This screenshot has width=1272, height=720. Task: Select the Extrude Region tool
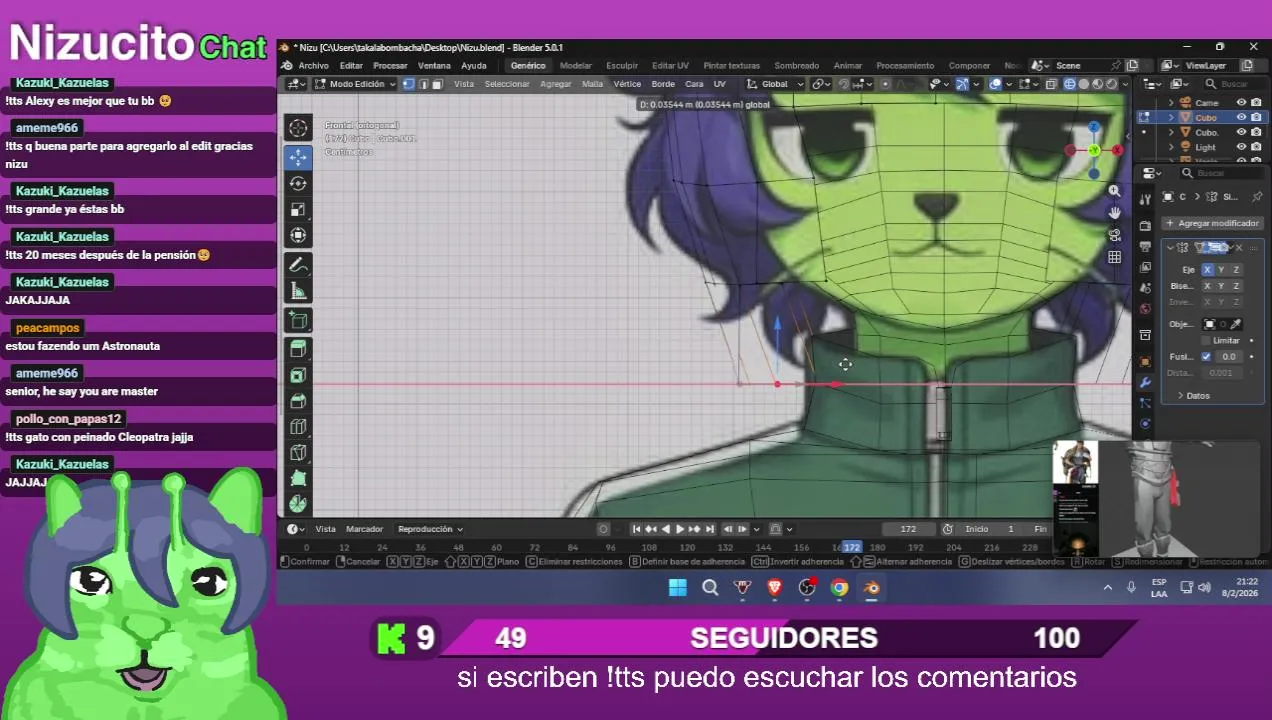click(297, 349)
